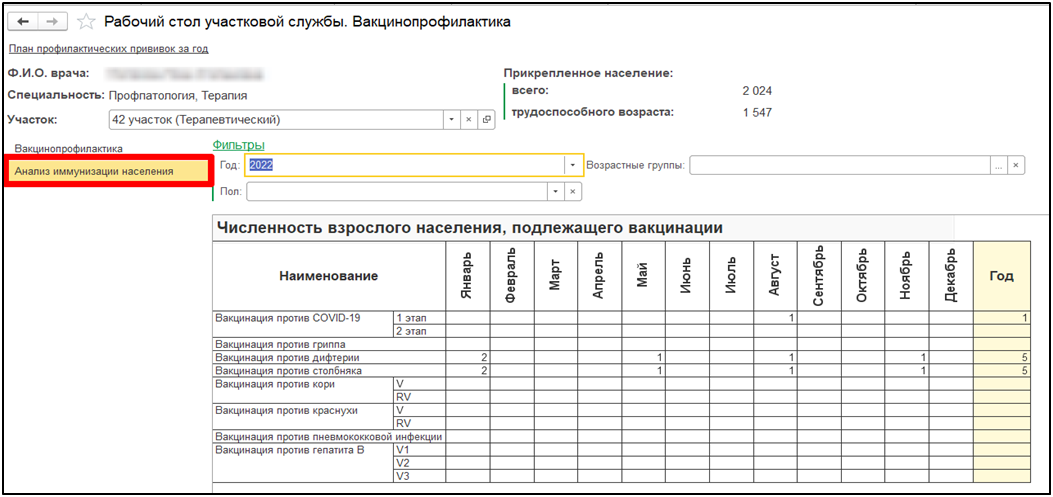Viewport: 1053px width, 497px height.
Task: Select COVID-19 1 этап August cell
Action: pos(774,318)
